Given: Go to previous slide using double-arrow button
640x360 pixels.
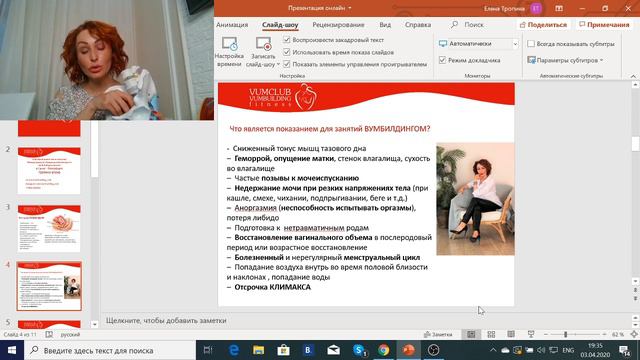Looking at the screenshot, I should 636,290.
